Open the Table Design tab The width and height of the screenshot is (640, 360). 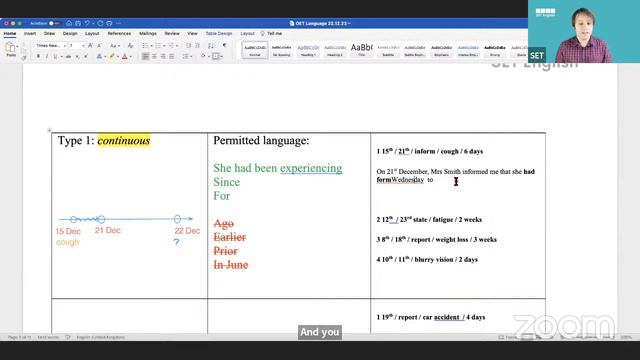pyautogui.click(x=219, y=33)
